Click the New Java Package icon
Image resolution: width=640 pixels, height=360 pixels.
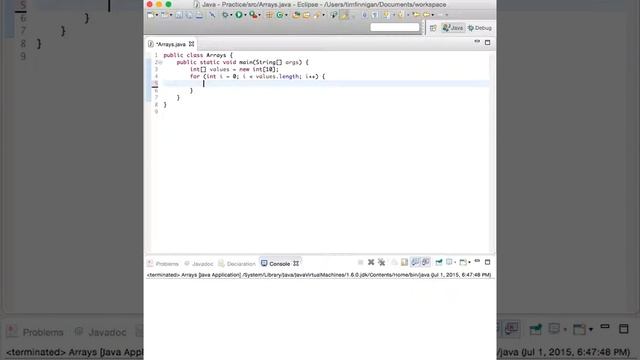pyautogui.click(x=269, y=15)
